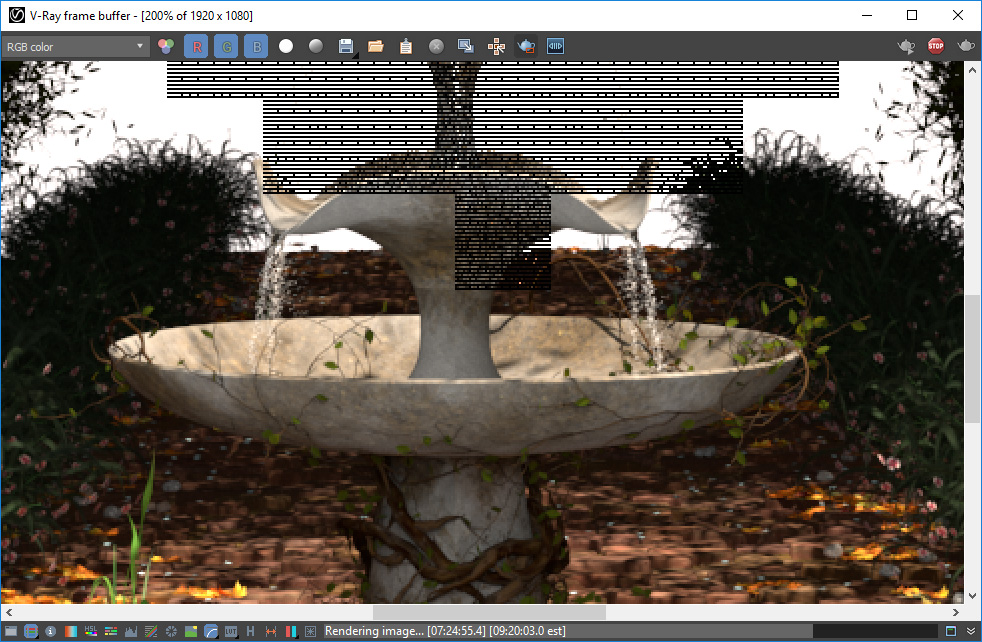Switch to RGB channel view icon

[166, 46]
